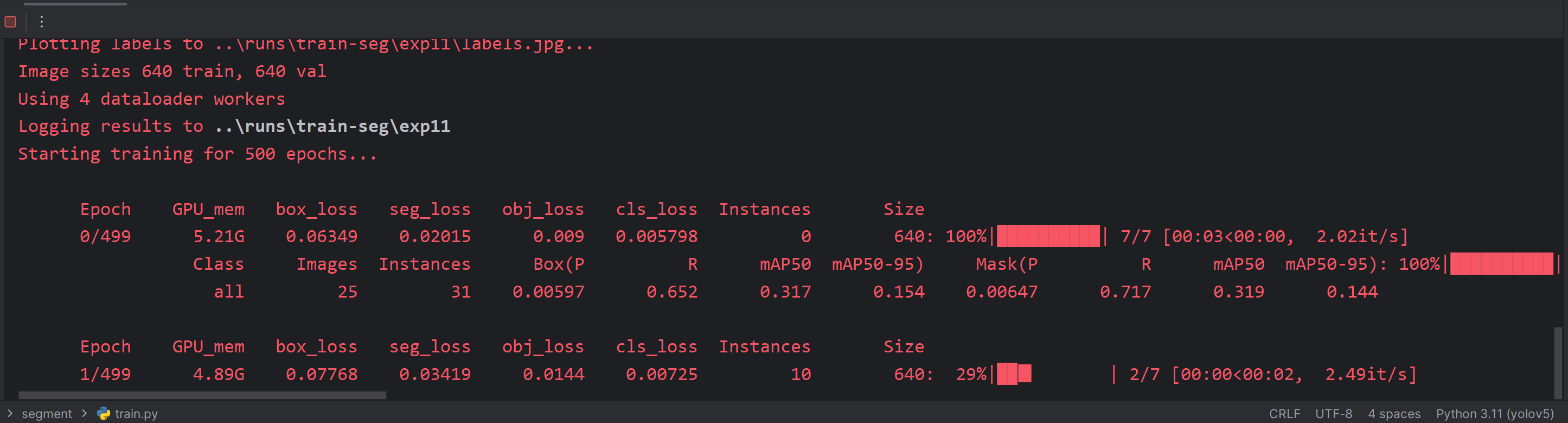Expand the chevron between segment and train.py
Screen dimensions: 1568x423
pos(84,413)
